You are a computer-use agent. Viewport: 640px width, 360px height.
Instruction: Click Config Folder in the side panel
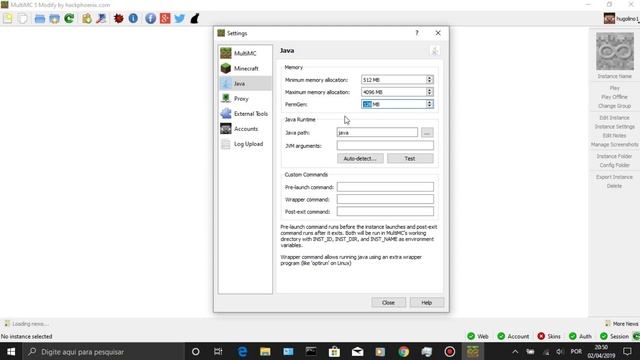pyautogui.click(x=614, y=165)
